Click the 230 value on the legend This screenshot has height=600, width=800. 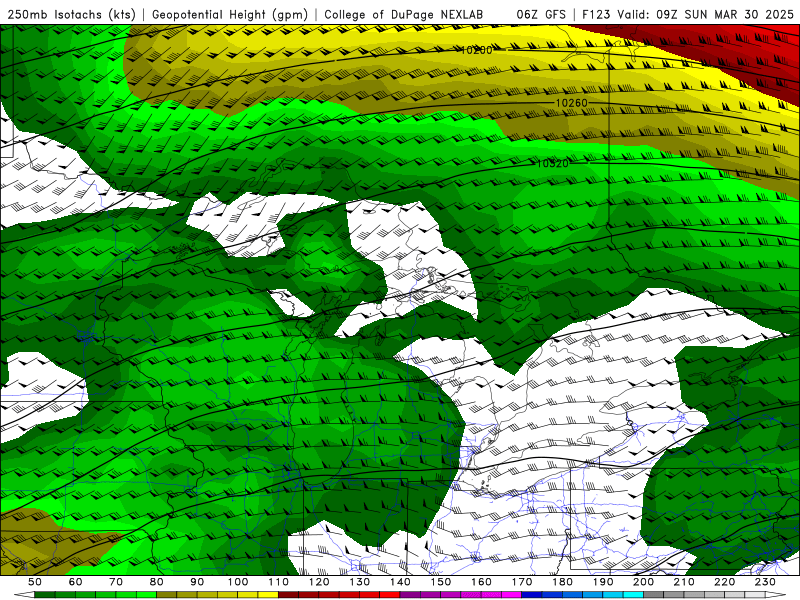pos(765,582)
